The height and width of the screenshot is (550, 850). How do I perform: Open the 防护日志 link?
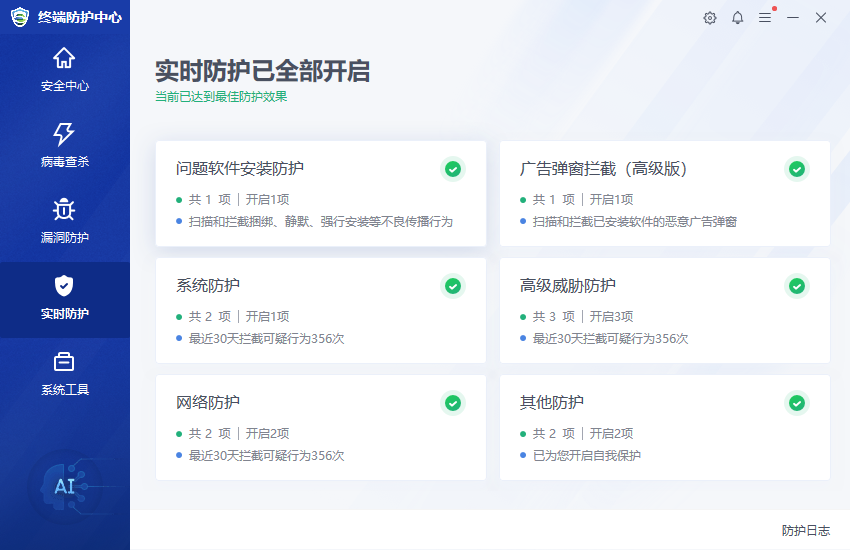tap(805, 531)
